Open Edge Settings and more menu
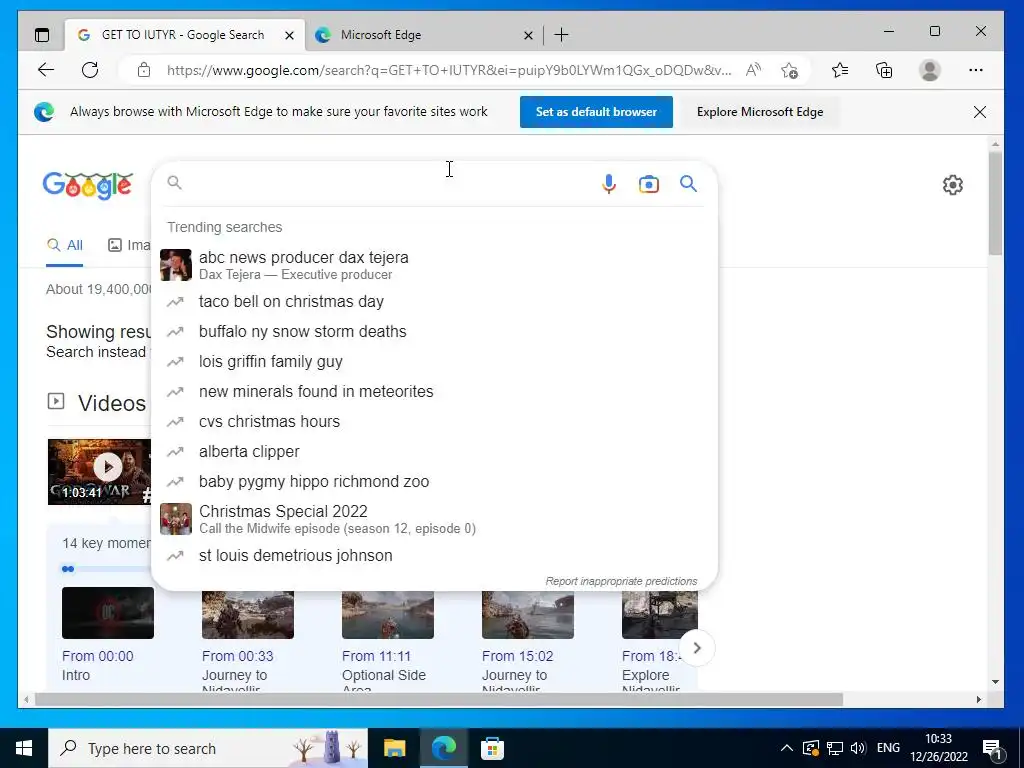1024x768 pixels. [976, 70]
